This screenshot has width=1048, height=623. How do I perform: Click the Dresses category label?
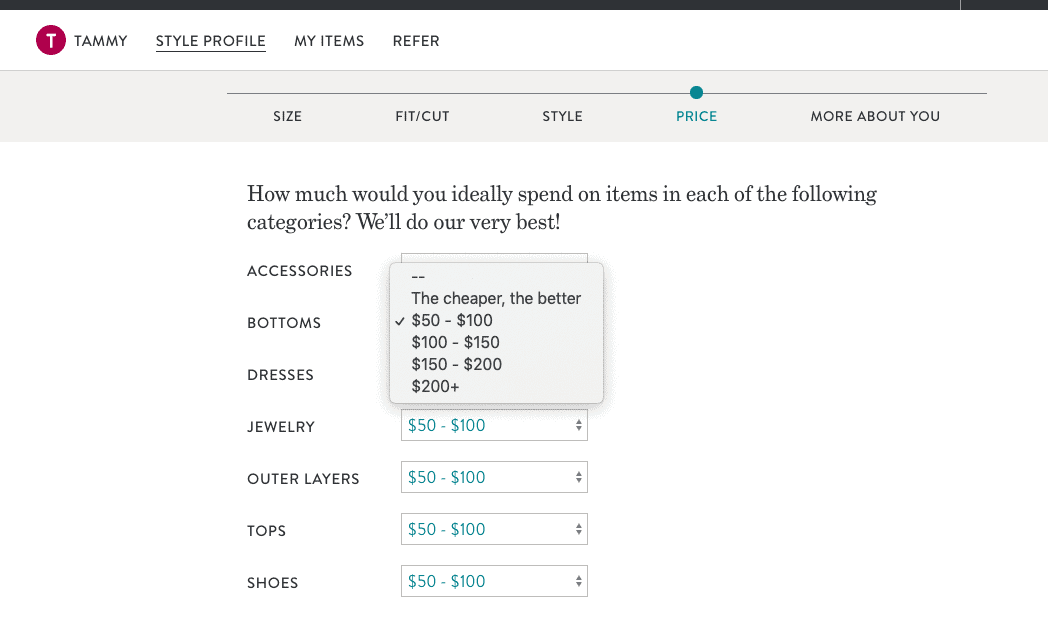(280, 375)
